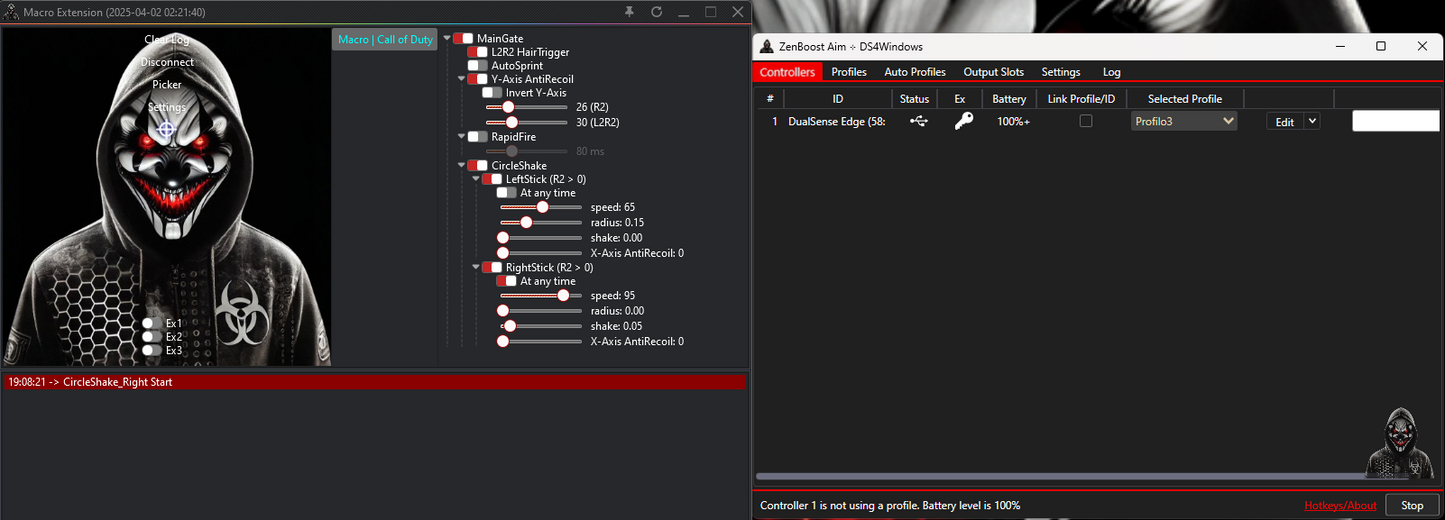
Task: Collapse the MainGate tree node
Action: point(447,39)
